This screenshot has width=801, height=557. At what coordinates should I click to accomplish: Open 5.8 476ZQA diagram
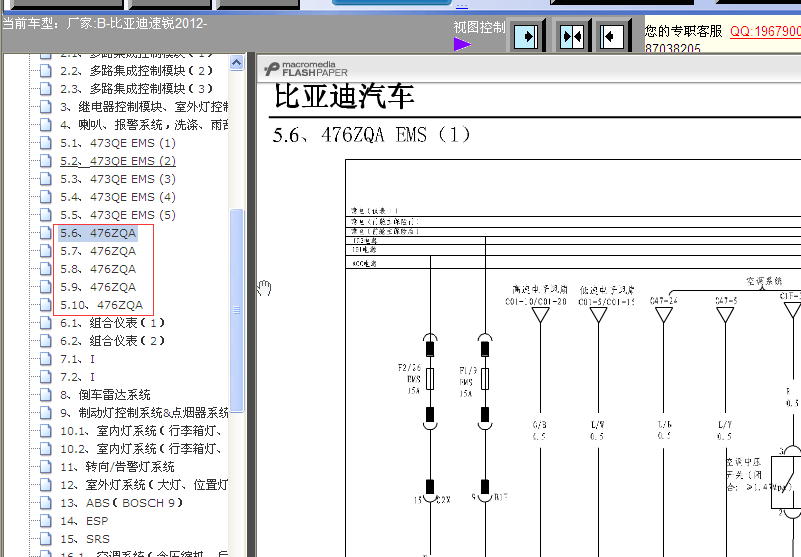(98, 269)
